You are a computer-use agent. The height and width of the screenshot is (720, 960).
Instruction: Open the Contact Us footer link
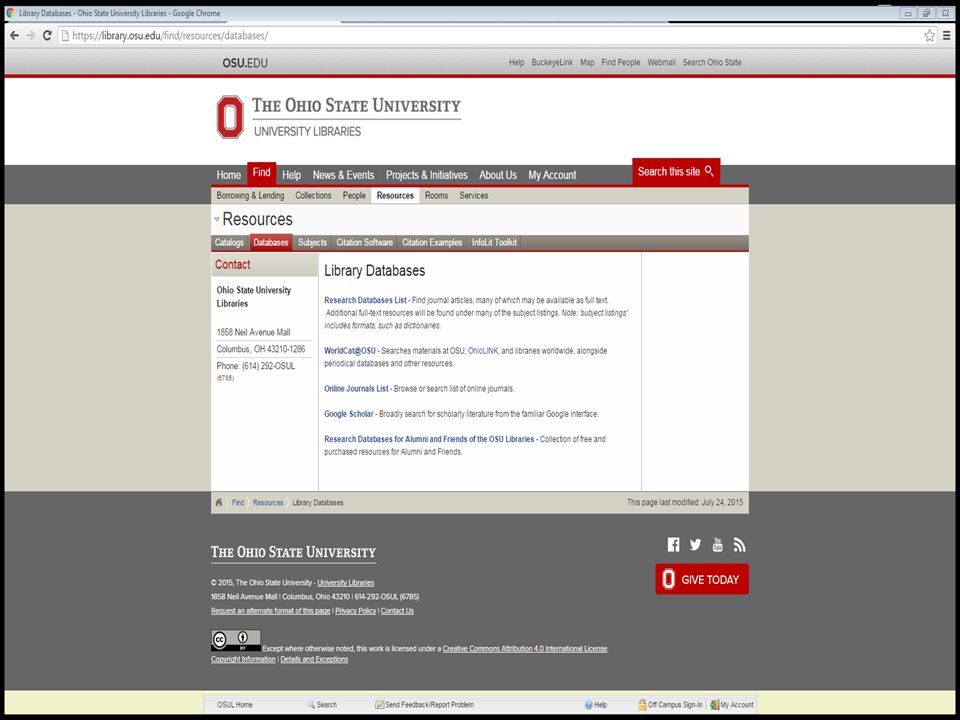[397, 611]
